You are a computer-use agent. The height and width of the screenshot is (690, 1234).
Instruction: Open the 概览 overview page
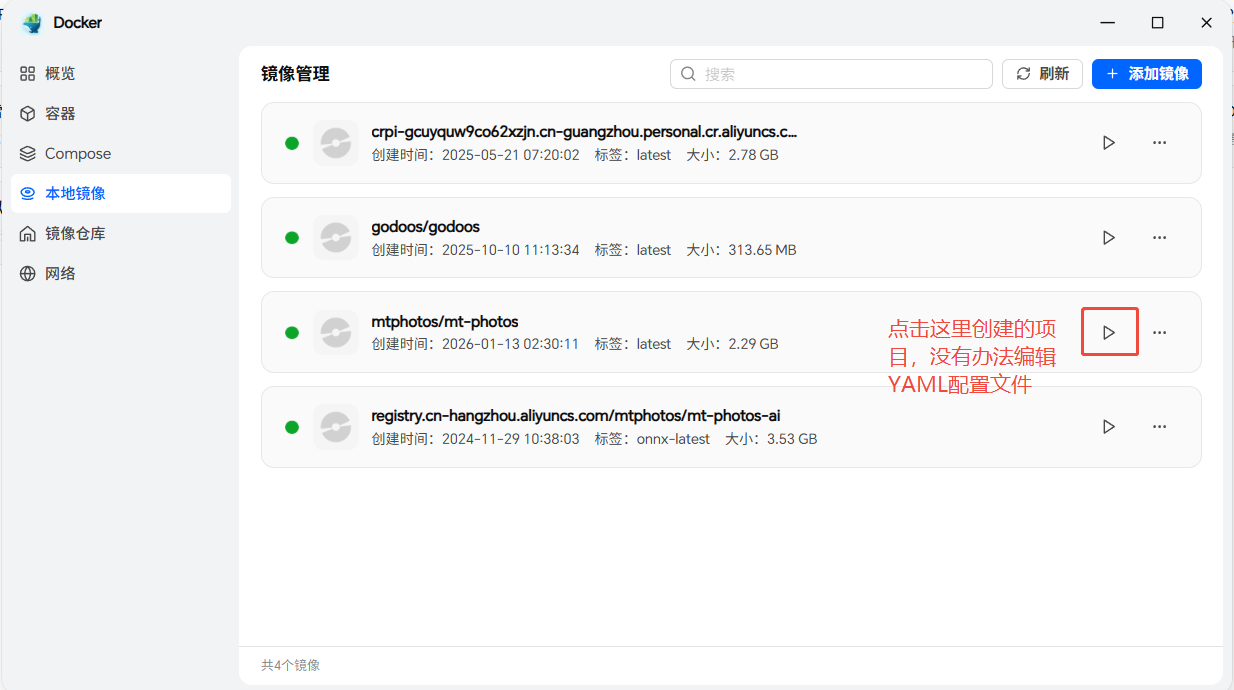121,74
